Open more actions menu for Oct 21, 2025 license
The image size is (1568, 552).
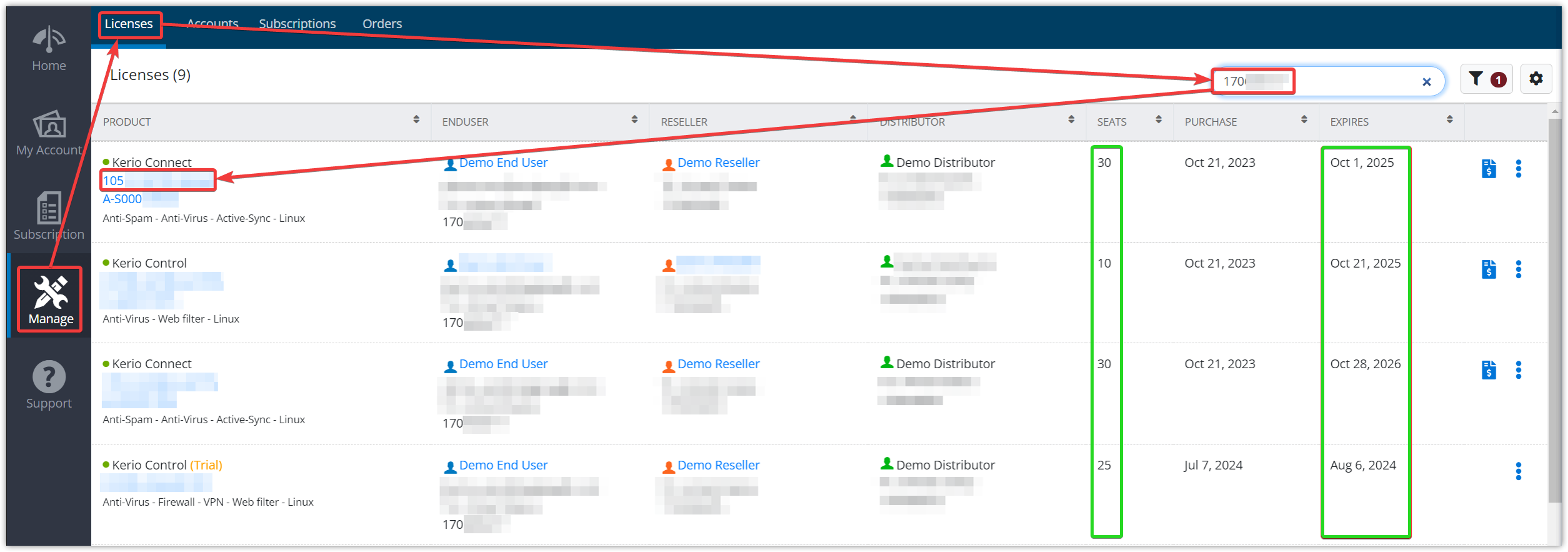click(1519, 269)
